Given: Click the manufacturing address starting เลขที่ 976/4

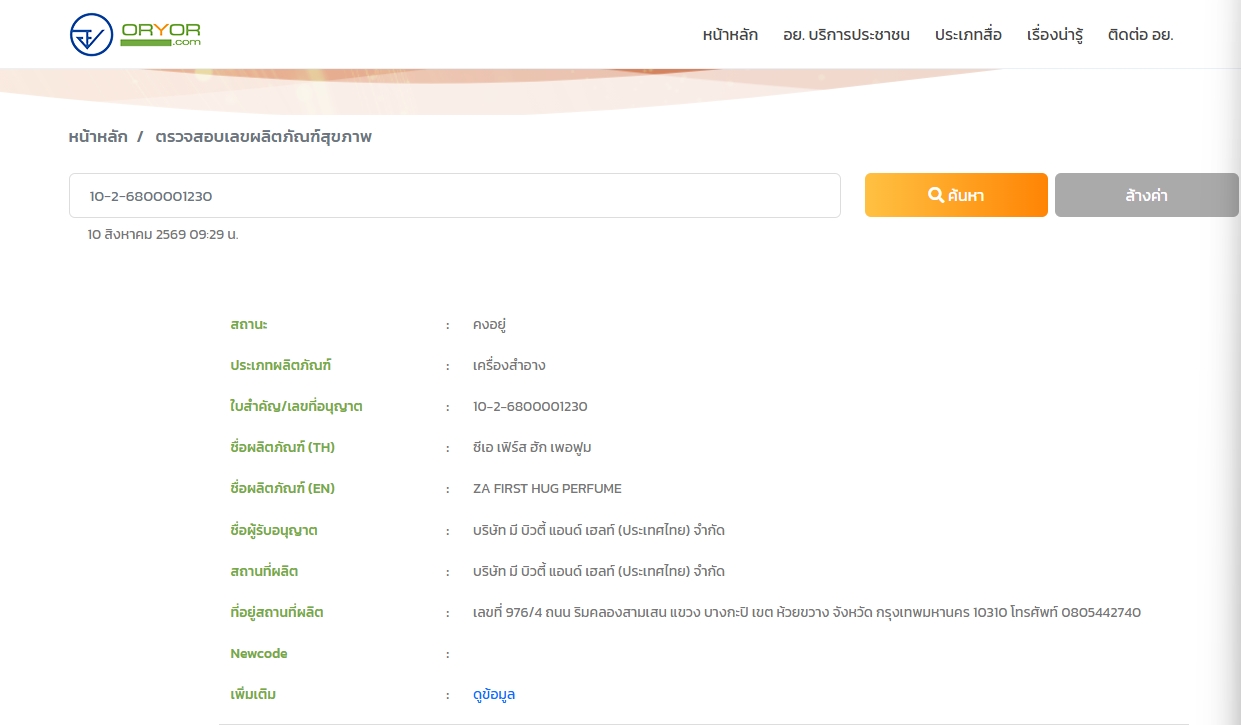Looking at the screenshot, I should (807, 612).
